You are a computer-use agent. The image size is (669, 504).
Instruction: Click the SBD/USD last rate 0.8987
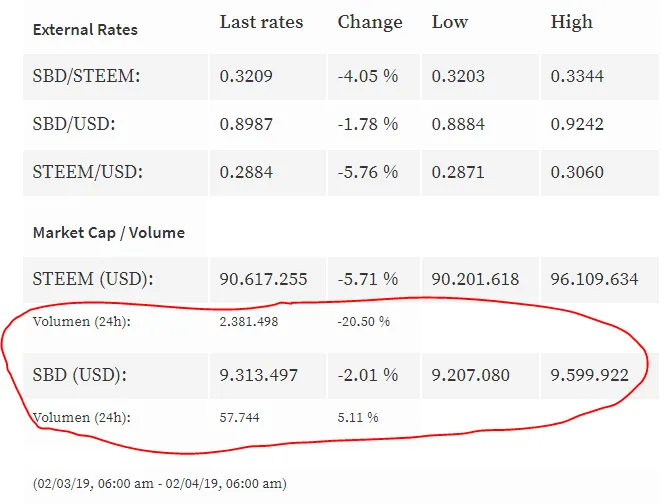(246, 124)
